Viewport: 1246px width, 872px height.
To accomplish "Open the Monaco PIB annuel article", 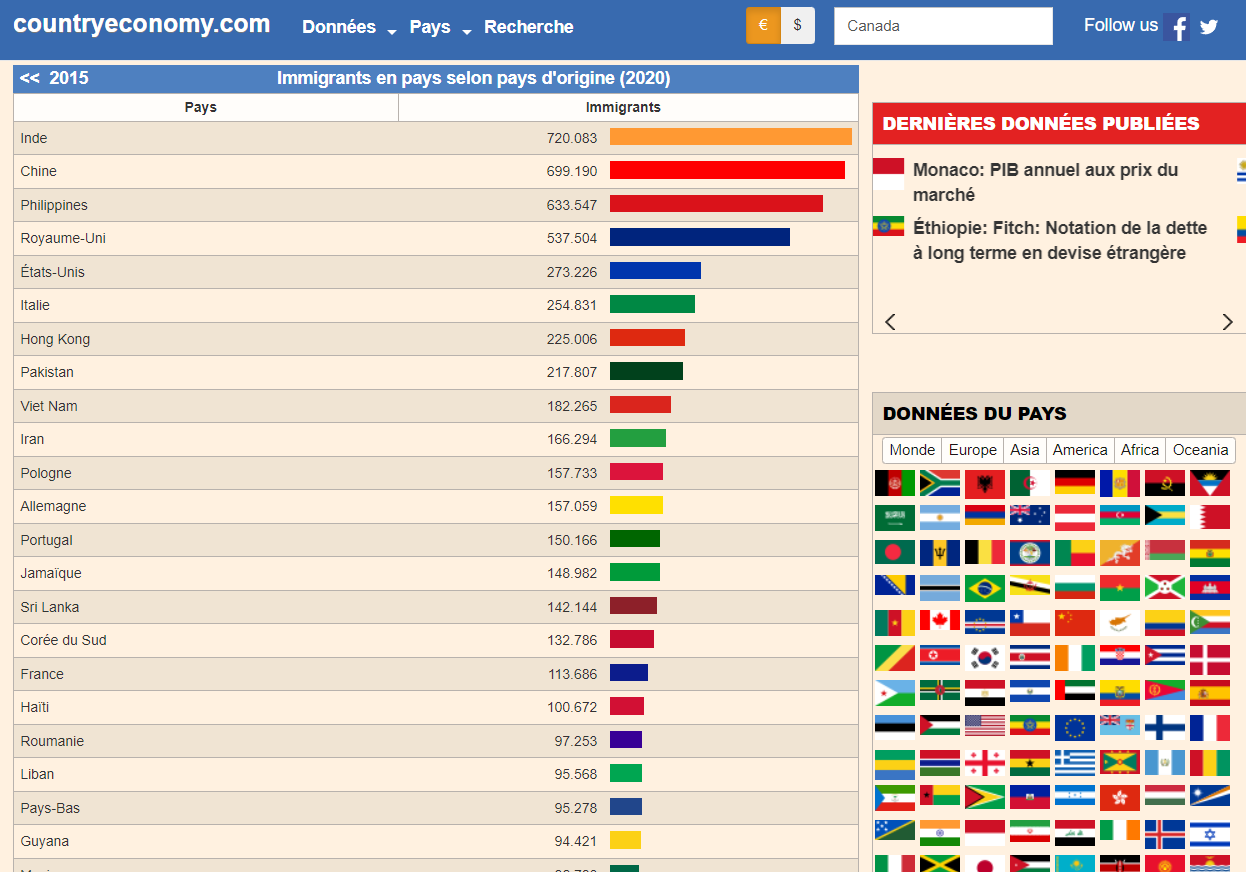I will click(1045, 182).
